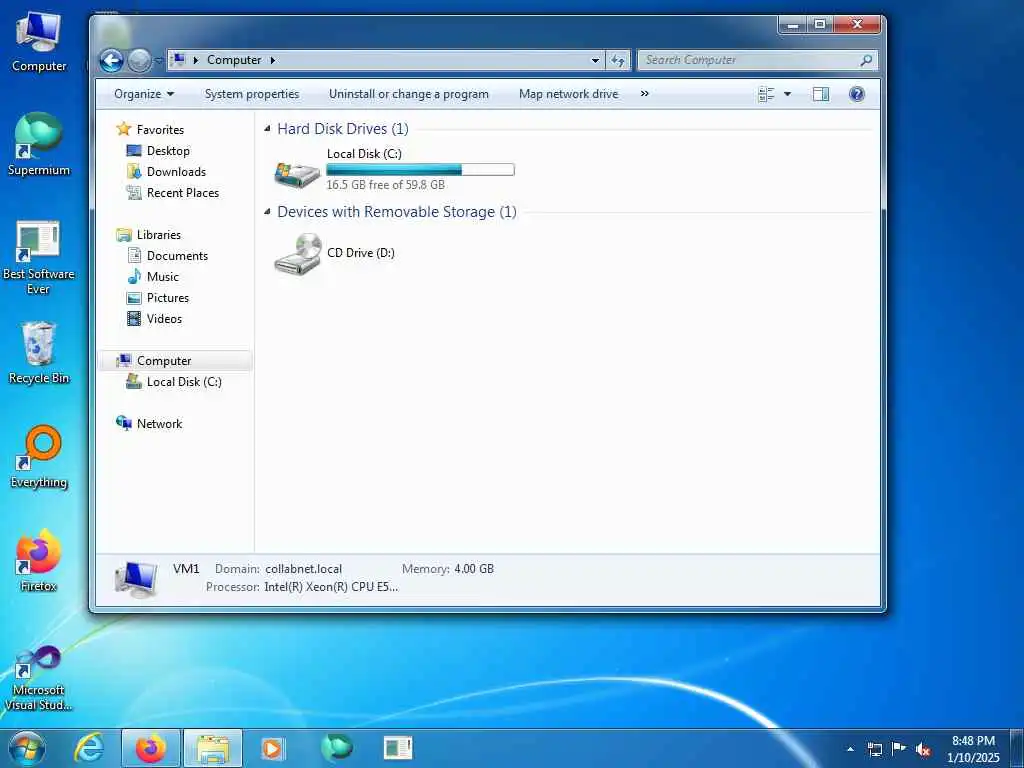
Task: Collapse the Hard Disk Drives group
Action: [x=268, y=129]
